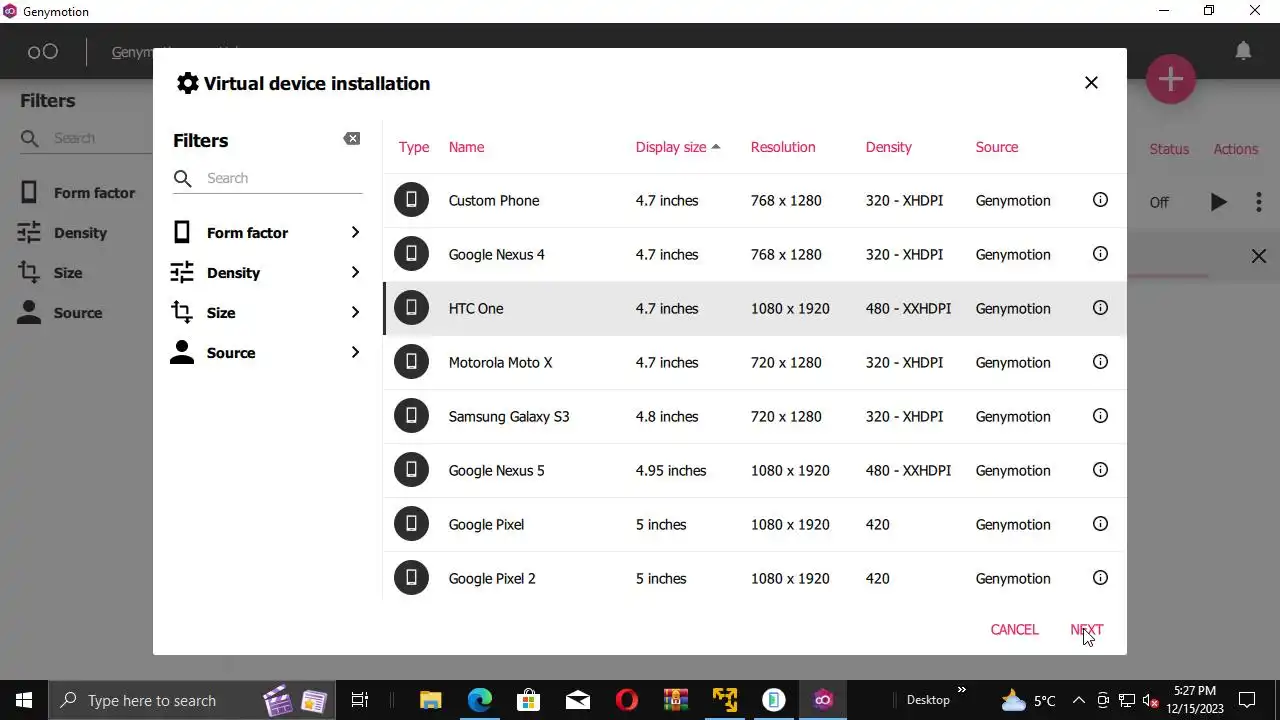Launch Microsoft Edge from the taskbar

click(480, 700)
